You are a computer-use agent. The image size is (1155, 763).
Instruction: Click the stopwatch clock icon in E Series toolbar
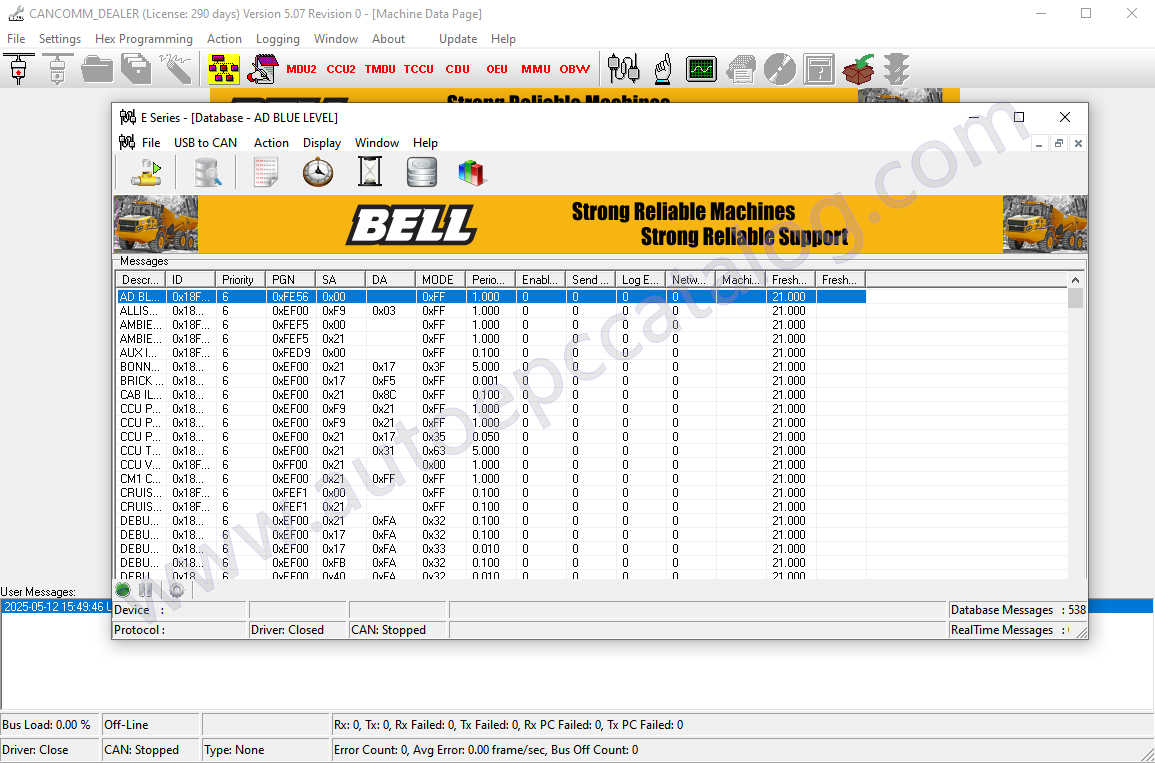point(317,172)
